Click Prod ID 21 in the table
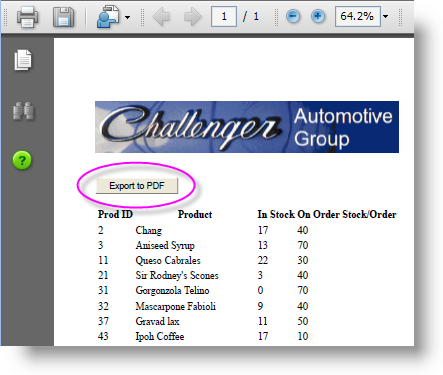Viewport: 443px width, 375px height. (x=103, y=275)
